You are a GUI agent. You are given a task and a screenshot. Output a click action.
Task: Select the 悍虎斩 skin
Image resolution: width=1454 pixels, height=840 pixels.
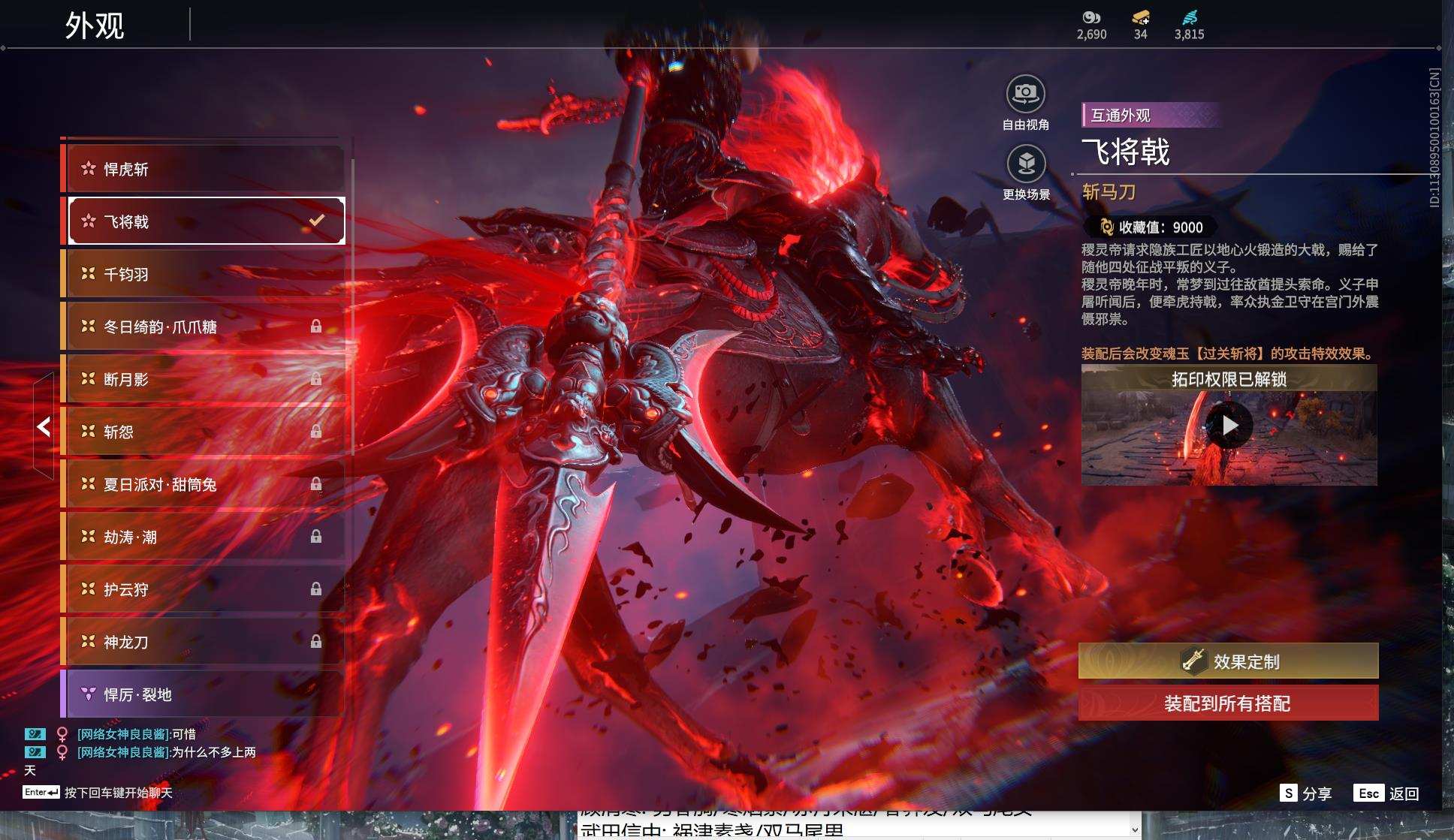[203, 169]
